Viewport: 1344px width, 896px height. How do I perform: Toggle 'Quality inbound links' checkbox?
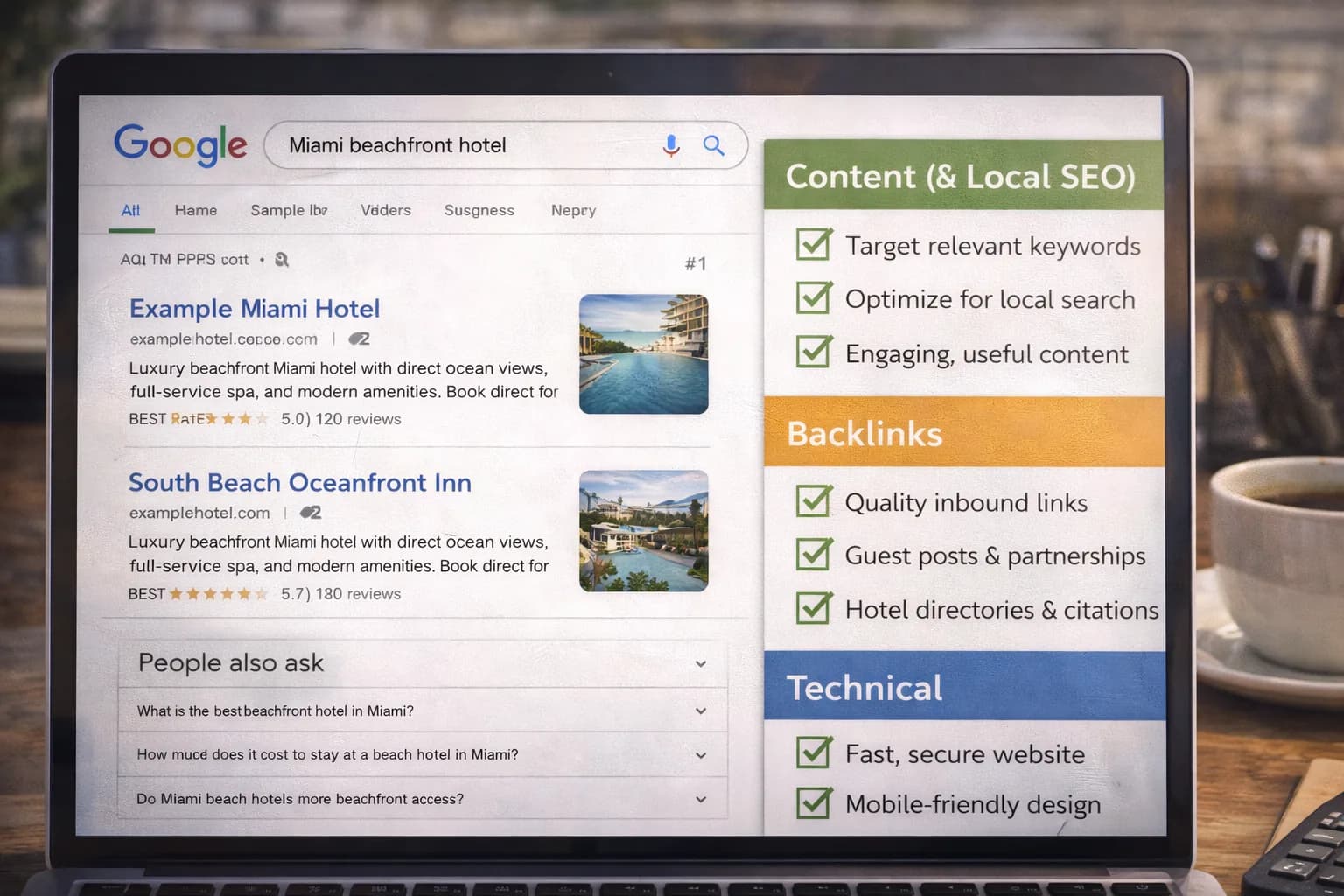click(814, 500)
